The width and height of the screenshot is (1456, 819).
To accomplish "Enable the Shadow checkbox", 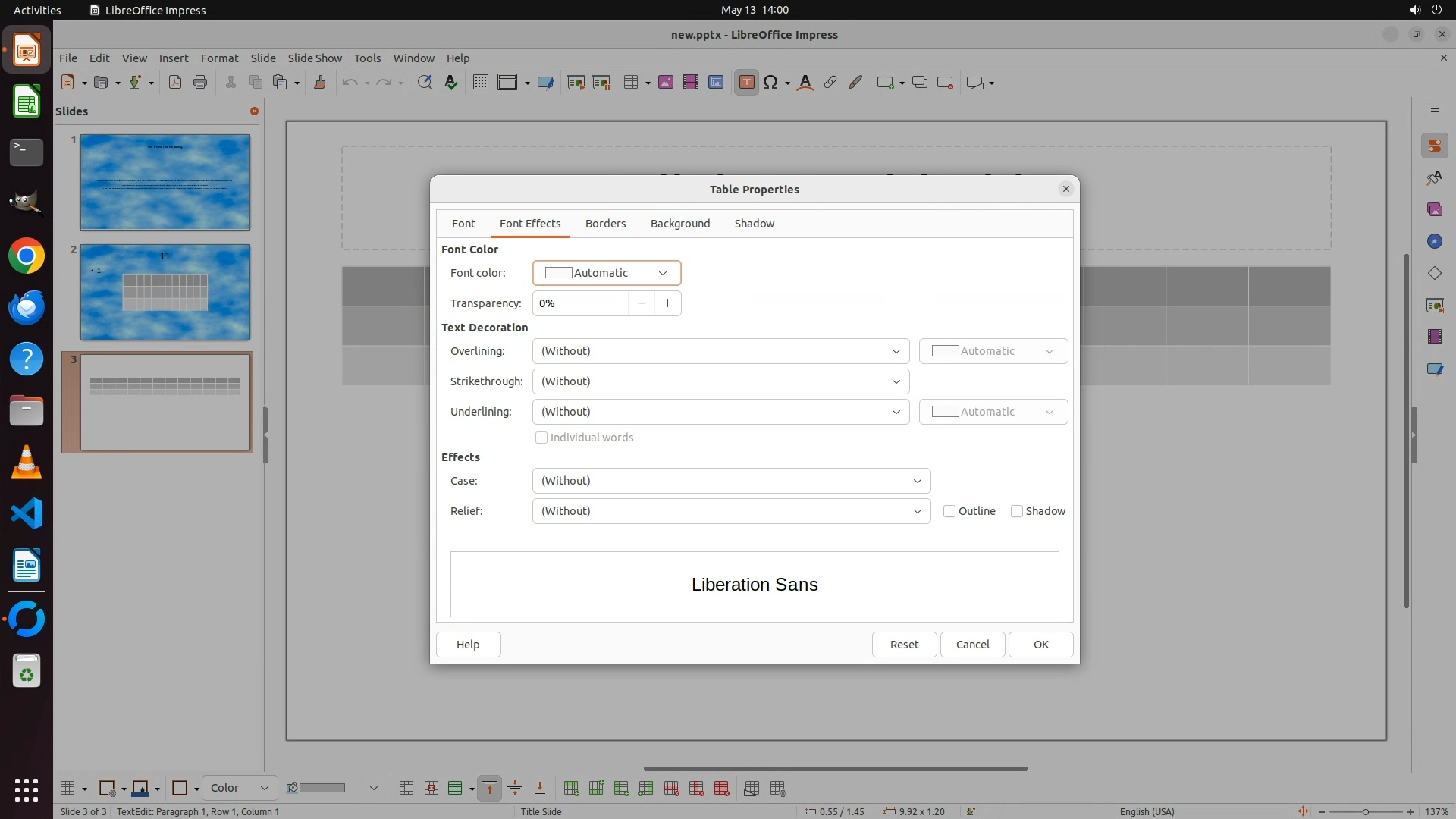I will (1017, 511).
